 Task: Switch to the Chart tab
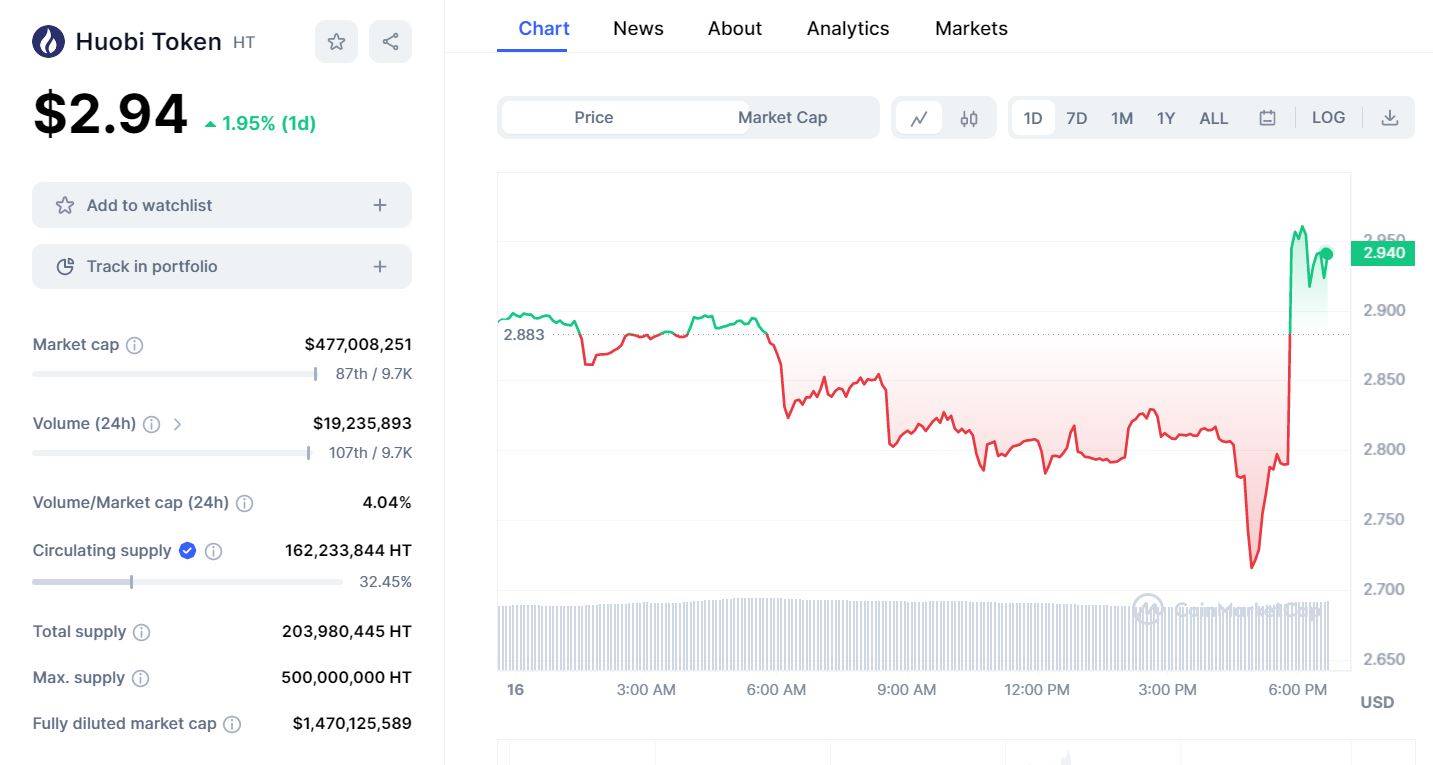point(544,28)
